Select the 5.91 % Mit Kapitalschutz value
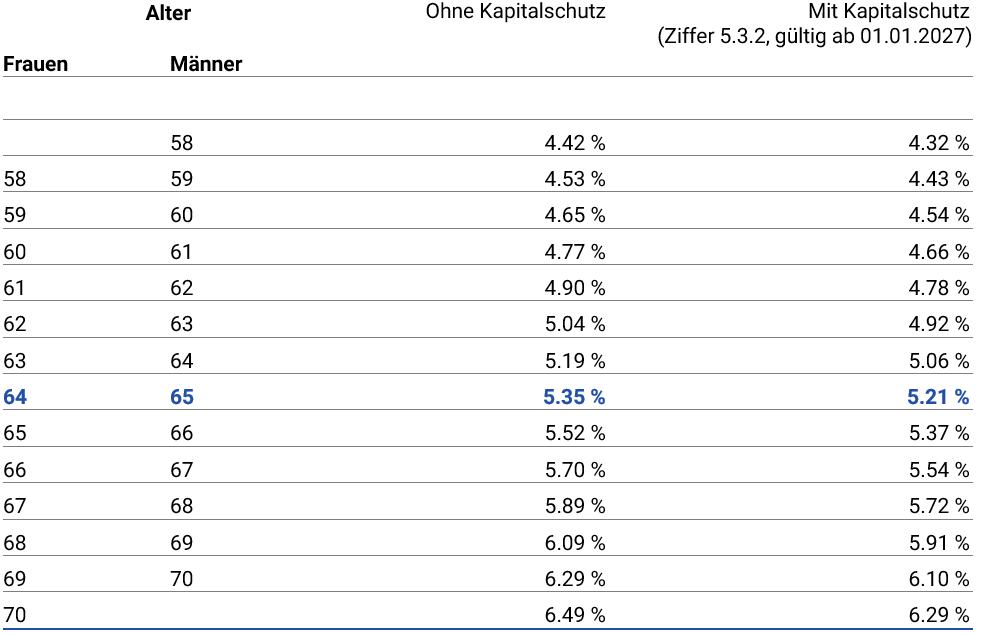 (x=938, y=542)
